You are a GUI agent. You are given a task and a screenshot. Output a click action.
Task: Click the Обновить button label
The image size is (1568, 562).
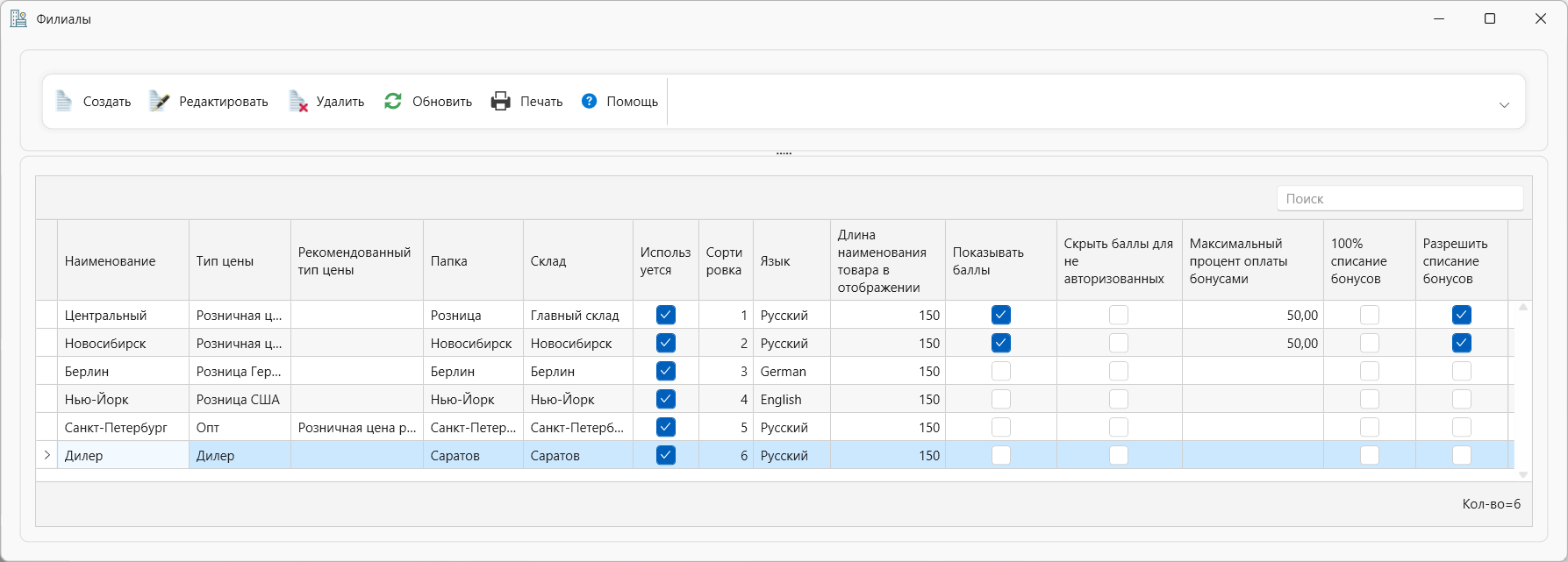tap(442, 102)
